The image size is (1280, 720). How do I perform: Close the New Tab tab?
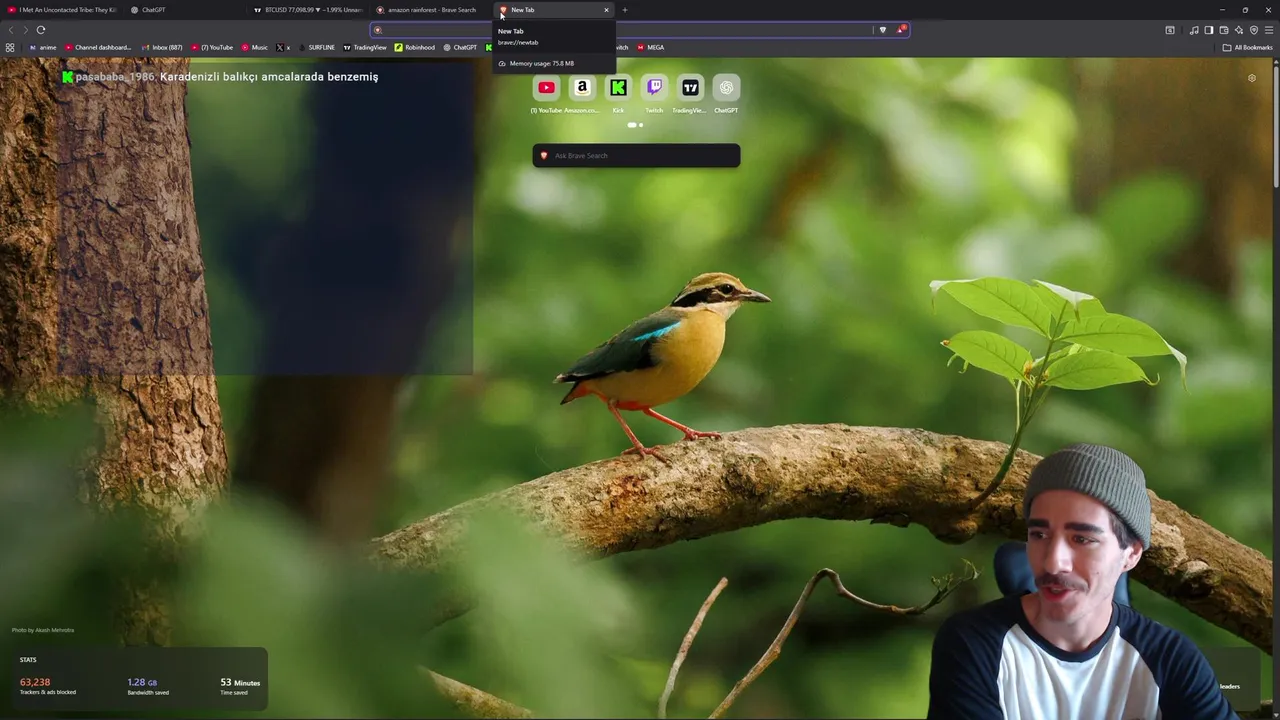click(x=606, y=10)
